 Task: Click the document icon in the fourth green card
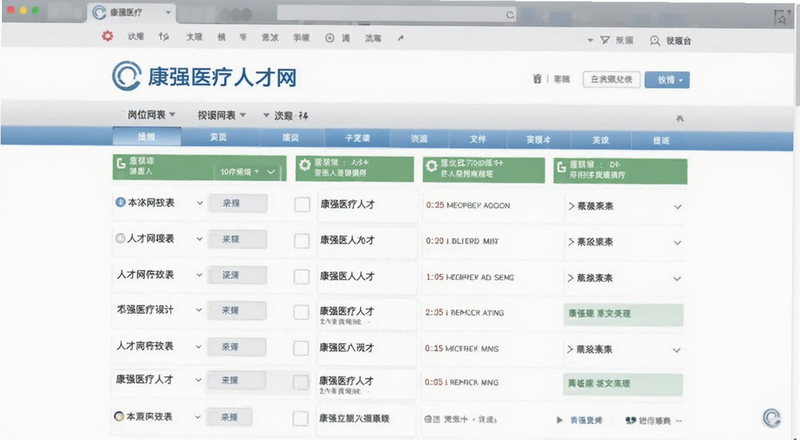(x=562, y=166)
